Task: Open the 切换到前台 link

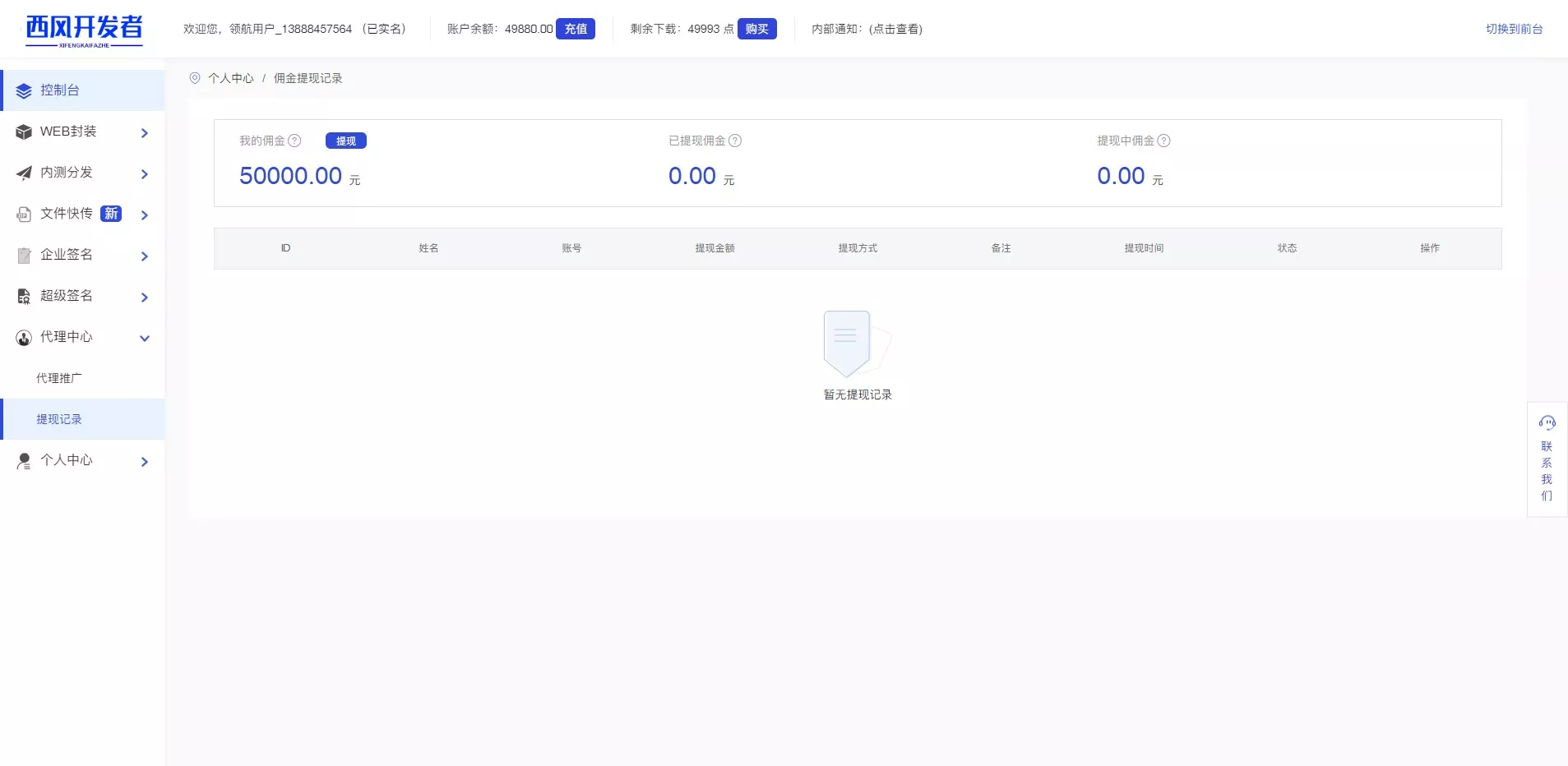Action: pyautogui.click(x=1514, y=29)
